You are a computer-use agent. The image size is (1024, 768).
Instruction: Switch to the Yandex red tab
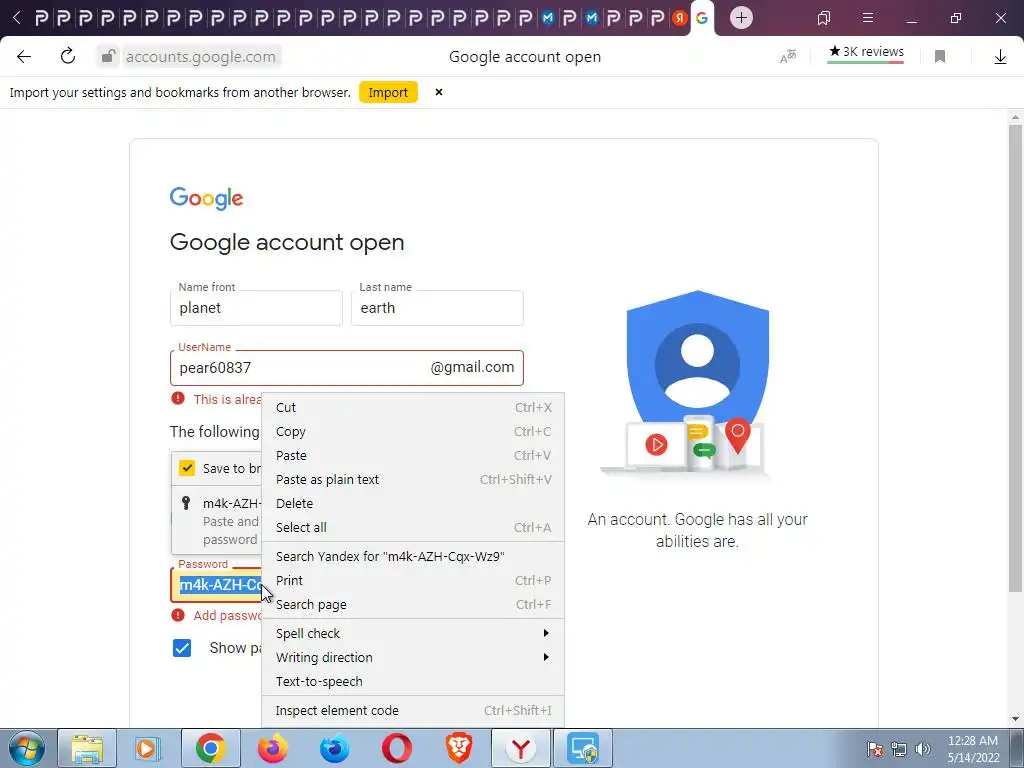680,18
